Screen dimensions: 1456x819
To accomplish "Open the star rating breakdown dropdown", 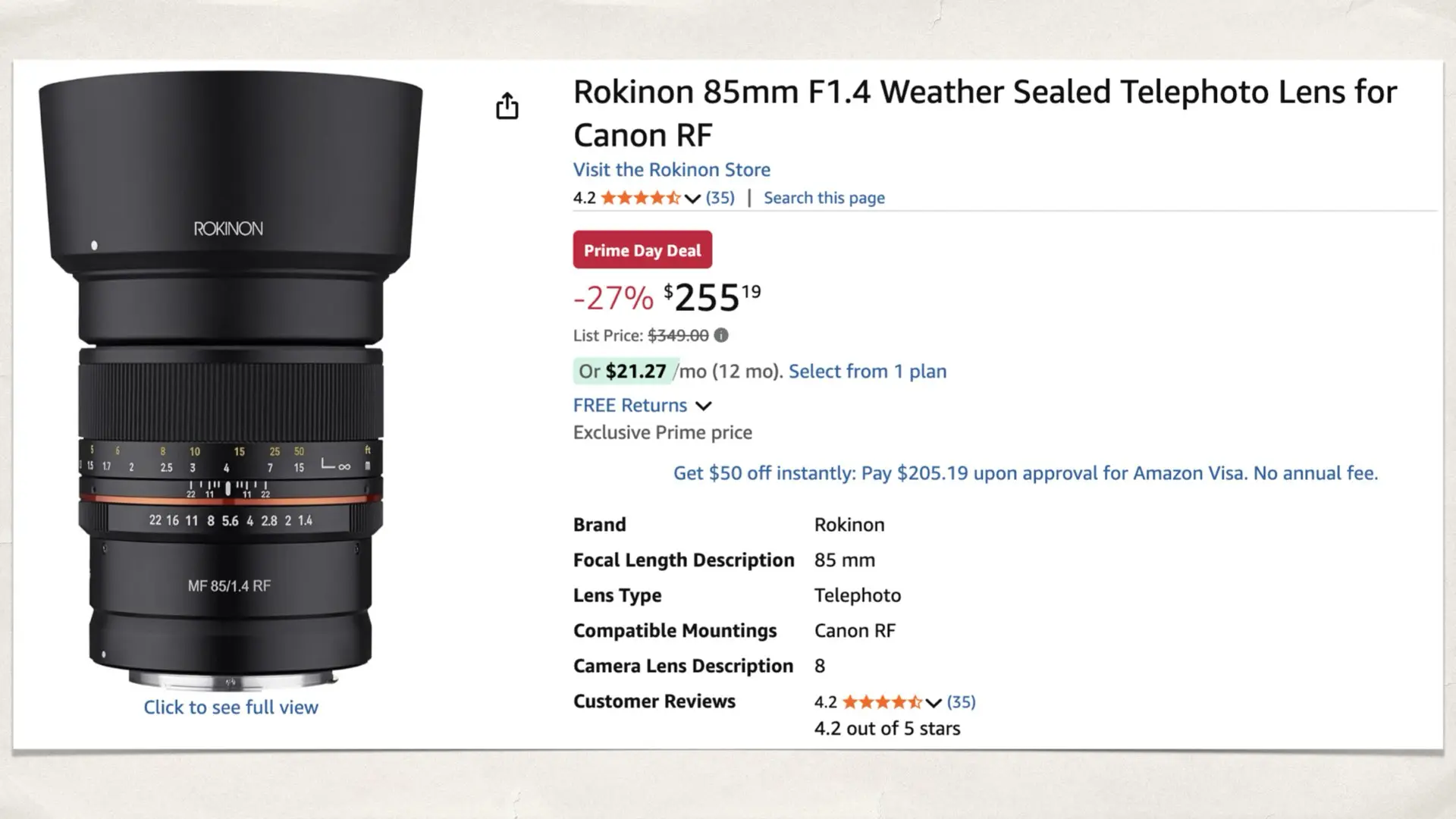I will [x=692, y=198].
